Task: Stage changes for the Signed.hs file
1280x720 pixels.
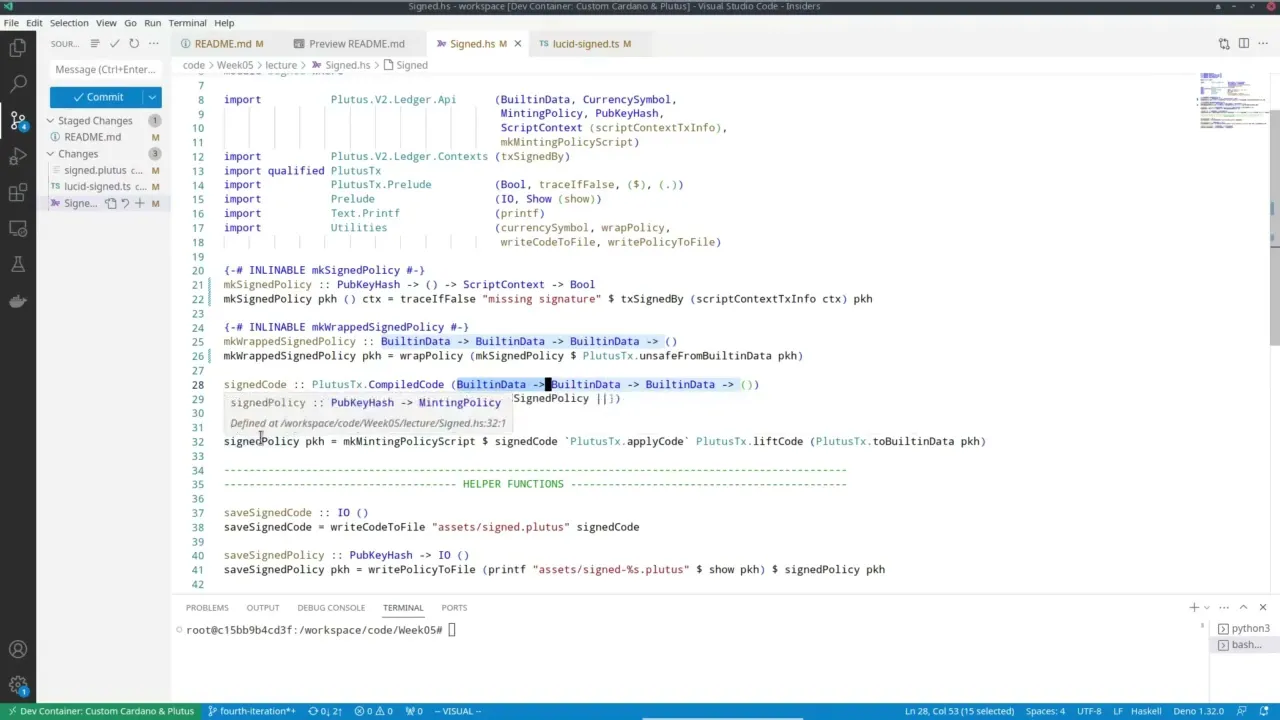Action: click(x=140, y=203)
